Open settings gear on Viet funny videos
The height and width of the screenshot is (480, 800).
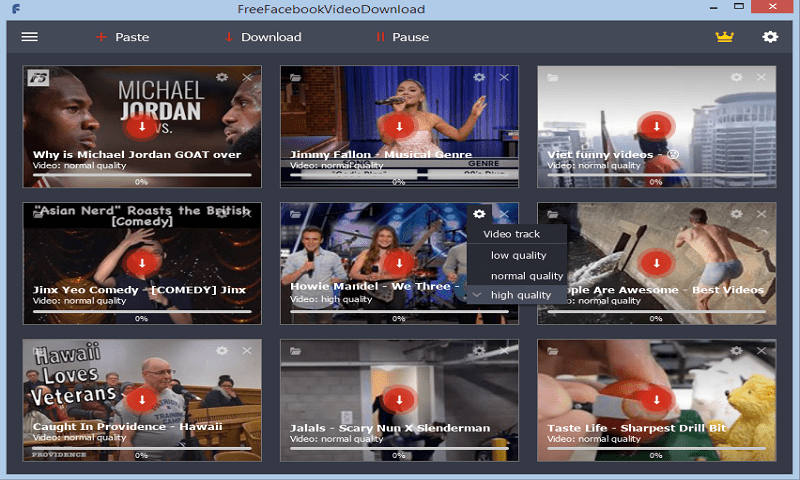click(736, 78)
